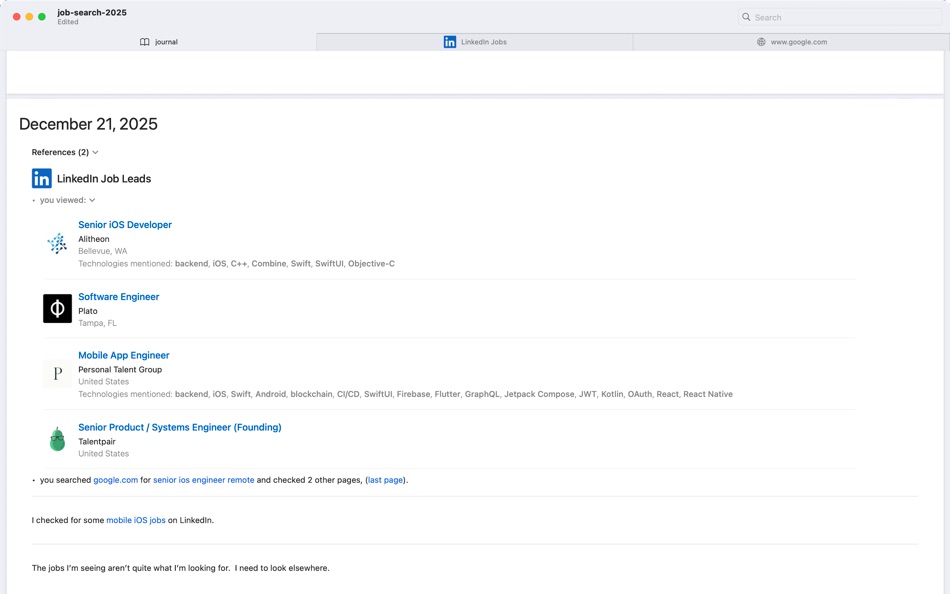Open the Software Engineer job link

119,296
